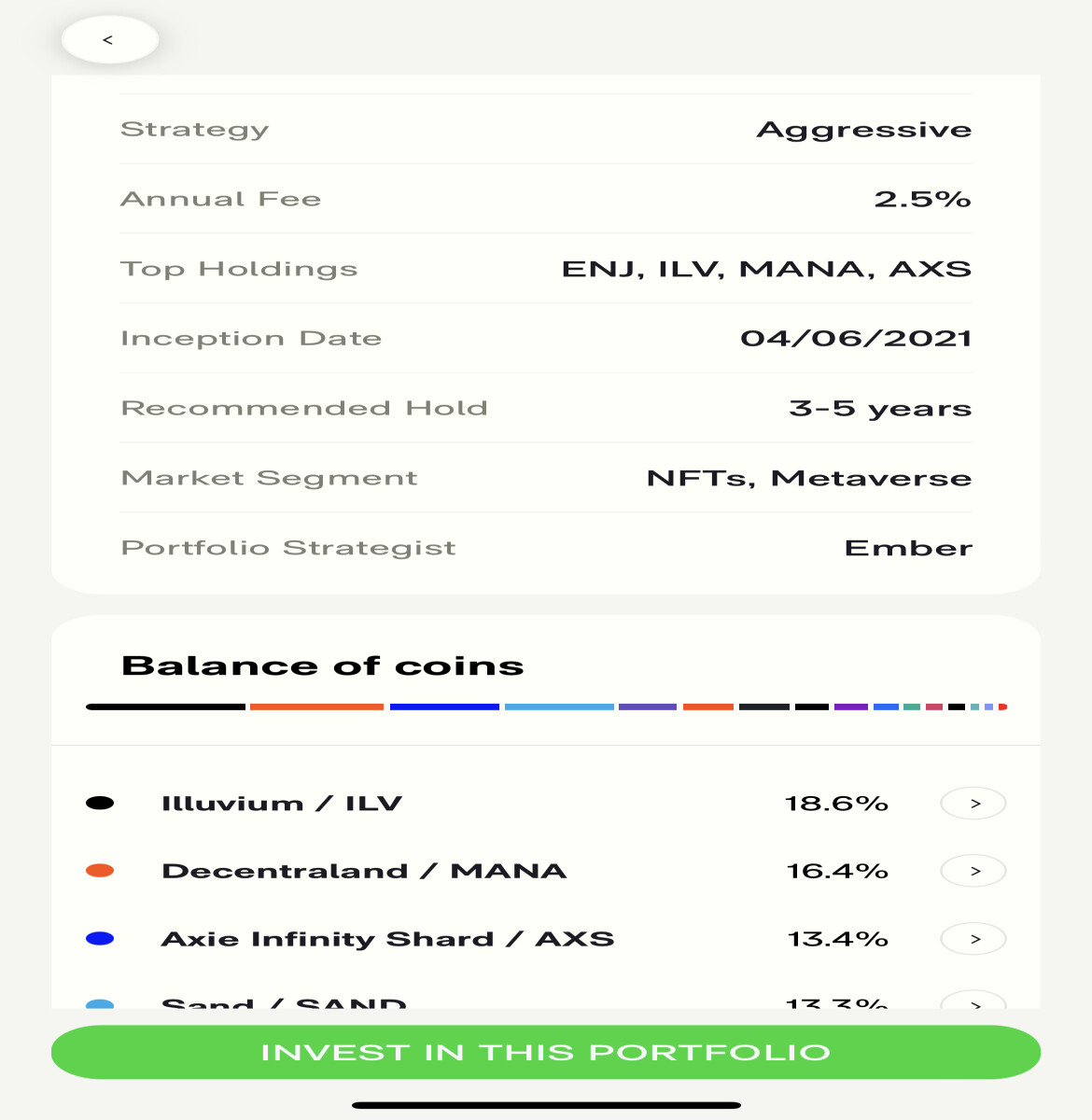Click the orange segment of the allocation bar

pyautogui.click(x=316, y=707)
